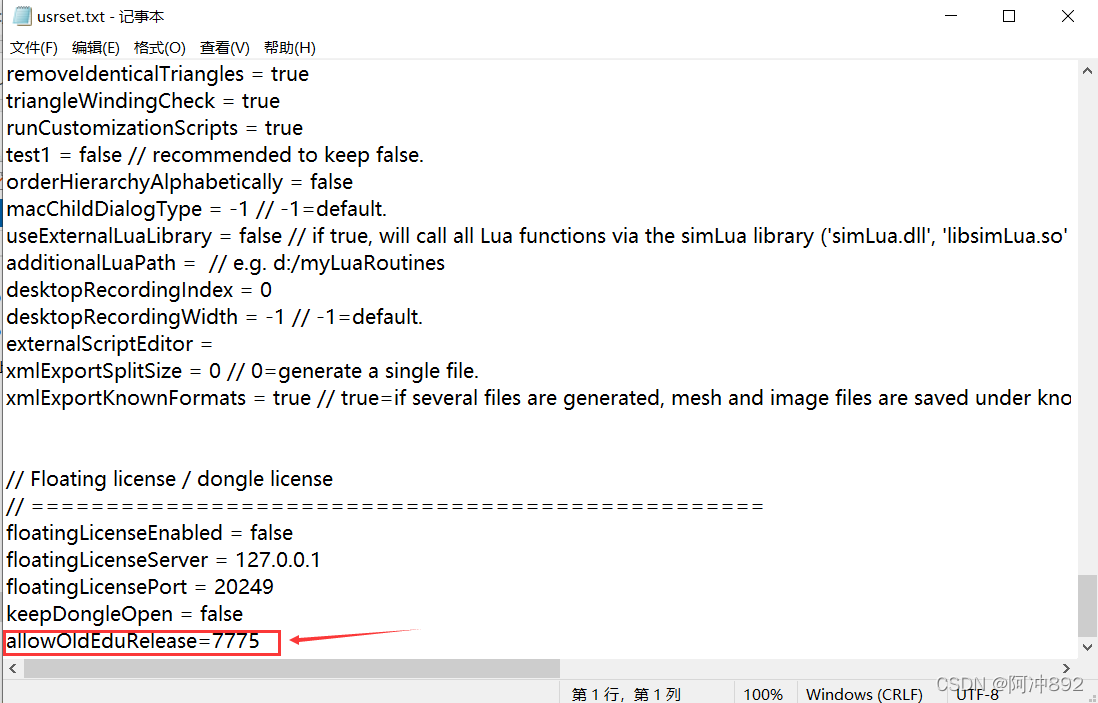Click the line floatingLicensePort = 20249
Image resolution: width=1098 pixels, height=703 pixels.
coord(140,587)
